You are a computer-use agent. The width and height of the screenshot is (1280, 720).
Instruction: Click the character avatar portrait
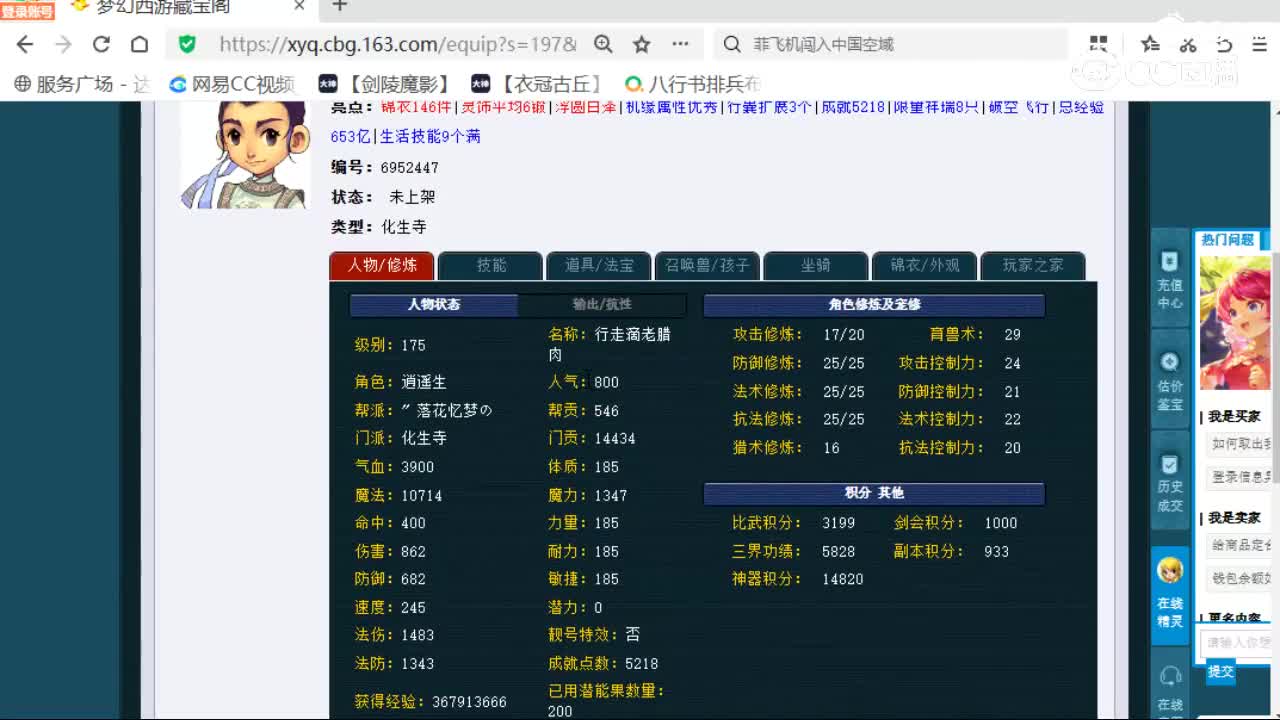245,155
